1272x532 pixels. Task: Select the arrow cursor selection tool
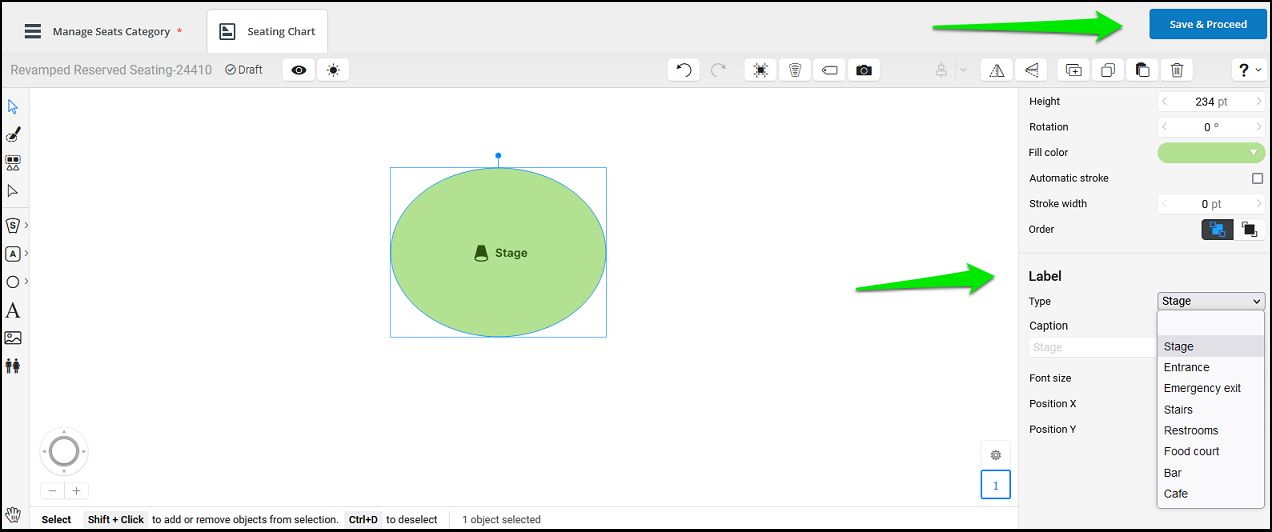[x=13, y=107]
